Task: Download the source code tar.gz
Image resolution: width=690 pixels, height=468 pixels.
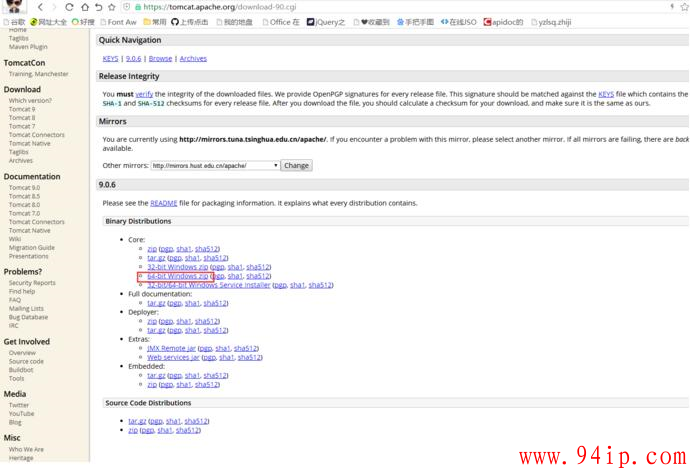Action: (x=137, y=421)
